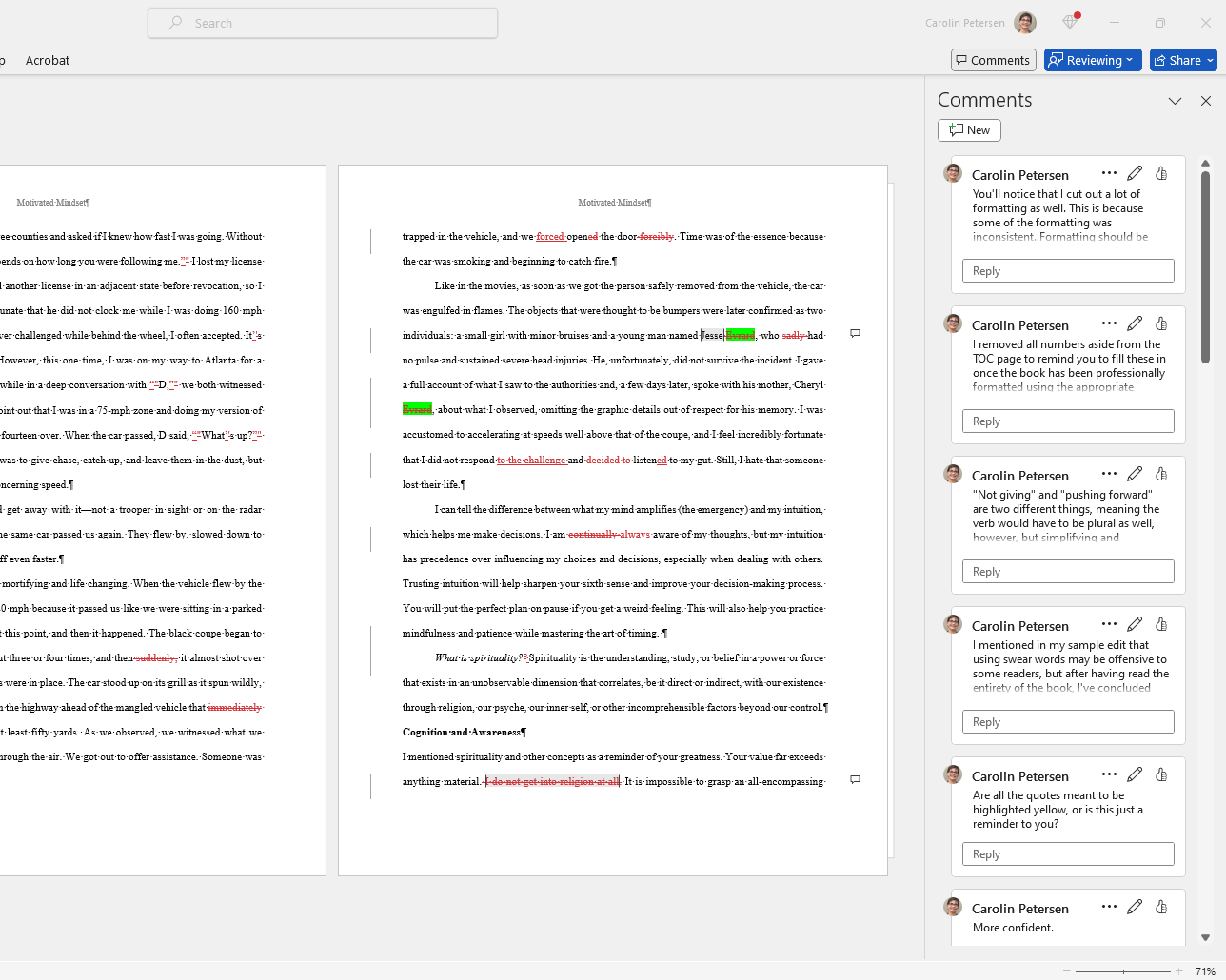Open more options on the TOC page comment
Viewport: 1226px width, 980px height.
tap(1109, 323)
